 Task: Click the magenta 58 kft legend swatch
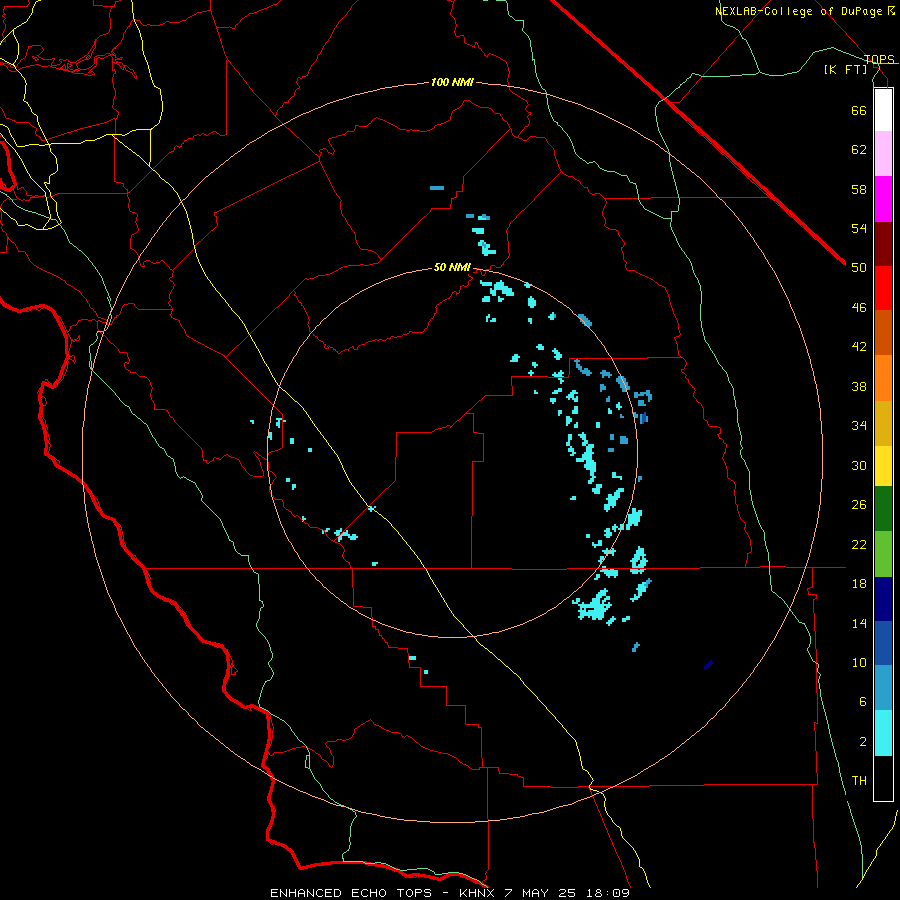pyautogui.click(x=883, y=199)
